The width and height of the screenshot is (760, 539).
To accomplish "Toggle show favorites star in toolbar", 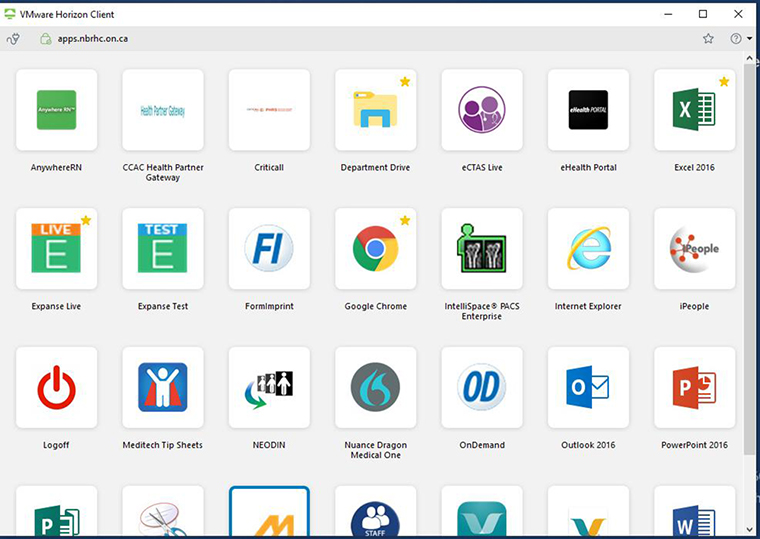I will 708,39.
